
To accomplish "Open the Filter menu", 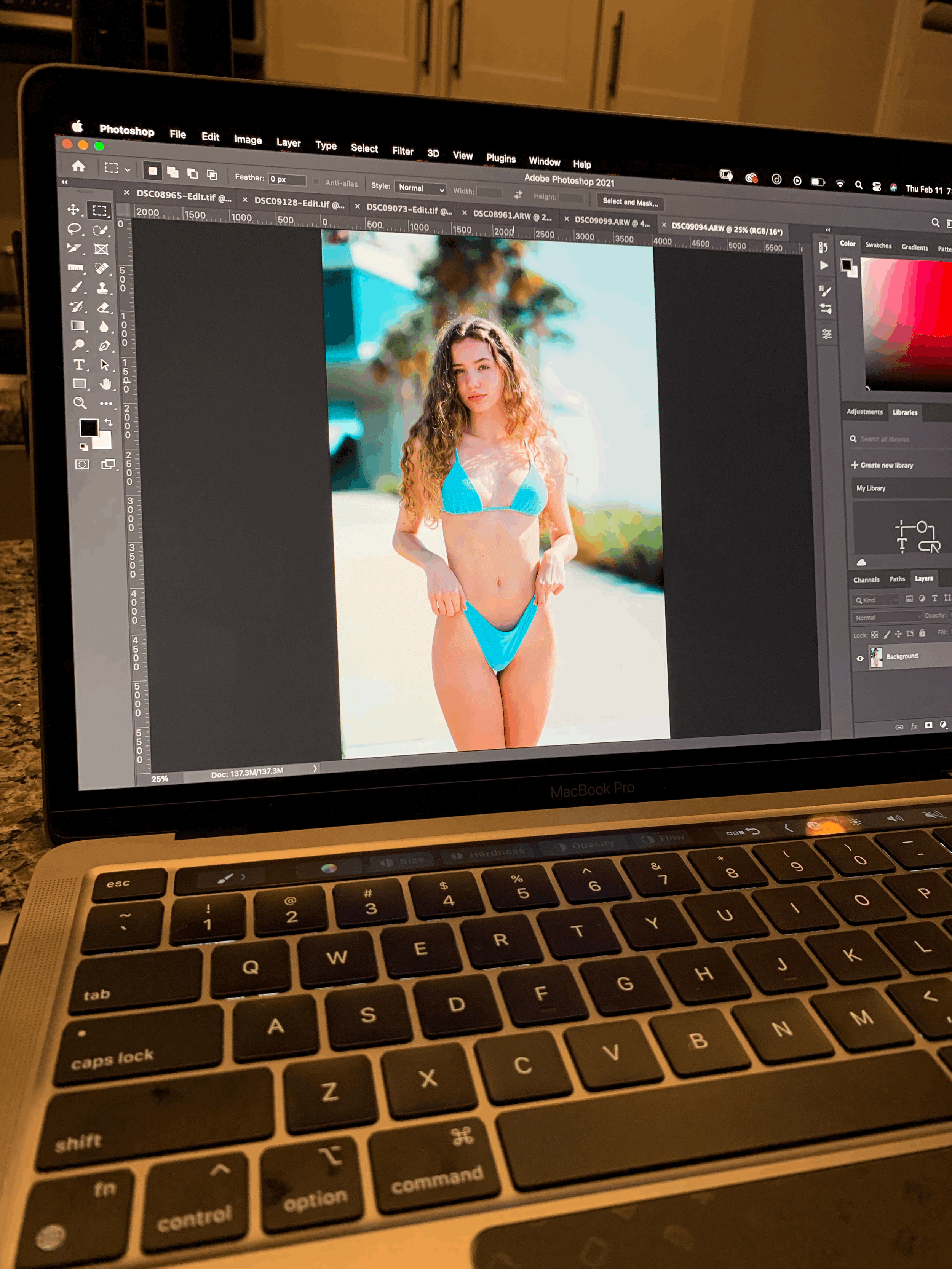I will pos(402,151).
